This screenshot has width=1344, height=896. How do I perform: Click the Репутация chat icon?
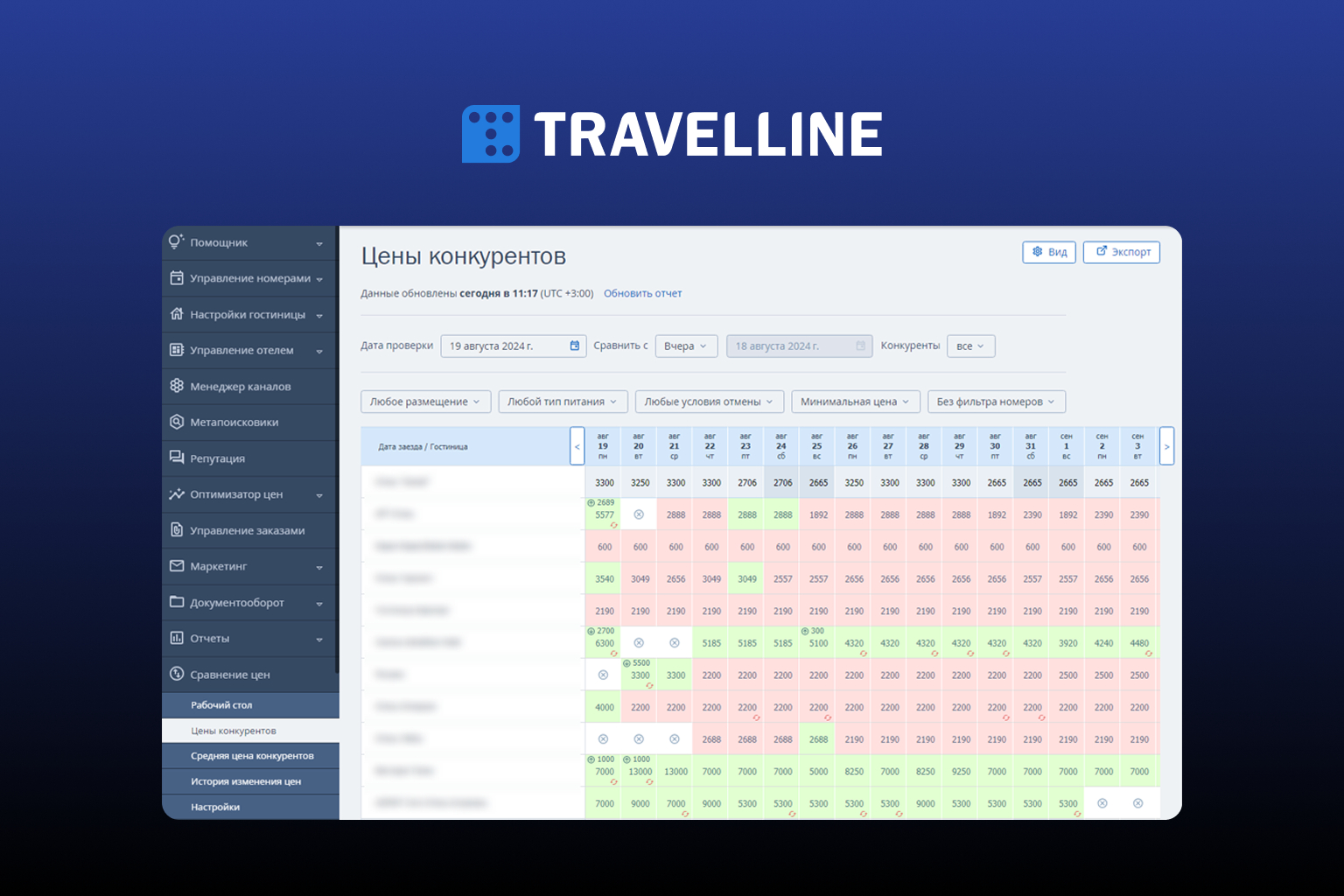(176, 458)
